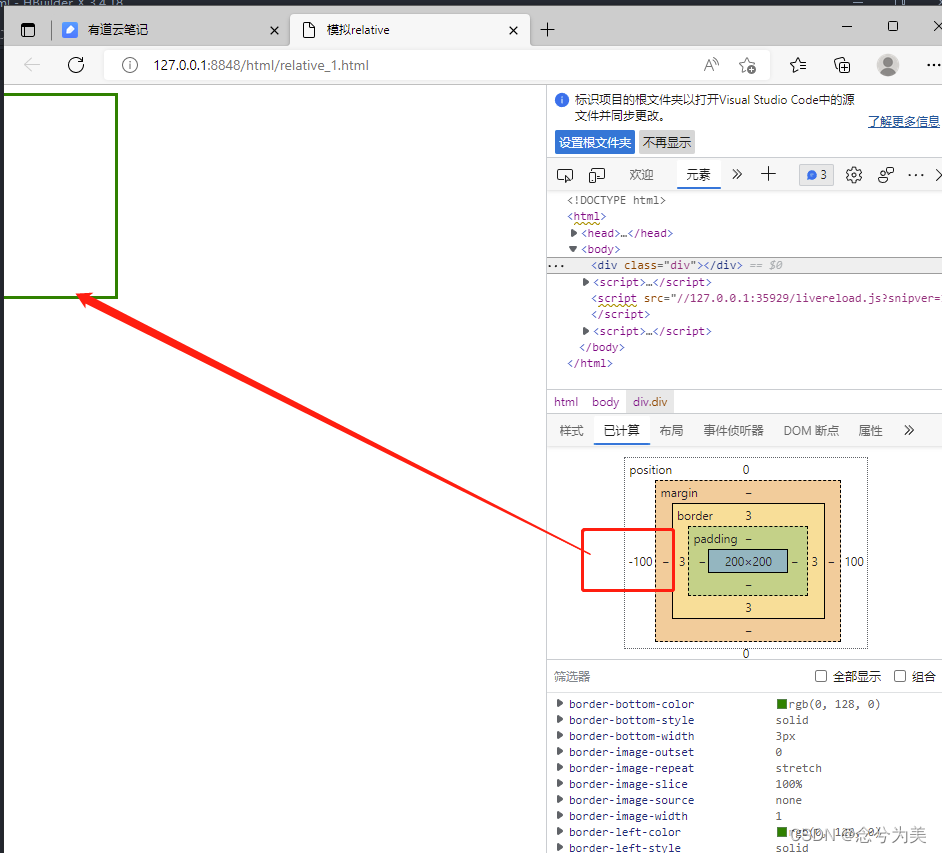Click the back navigation arrow
Screen dimensions: 942x853
pyautogui.click(x=32, y=65)
